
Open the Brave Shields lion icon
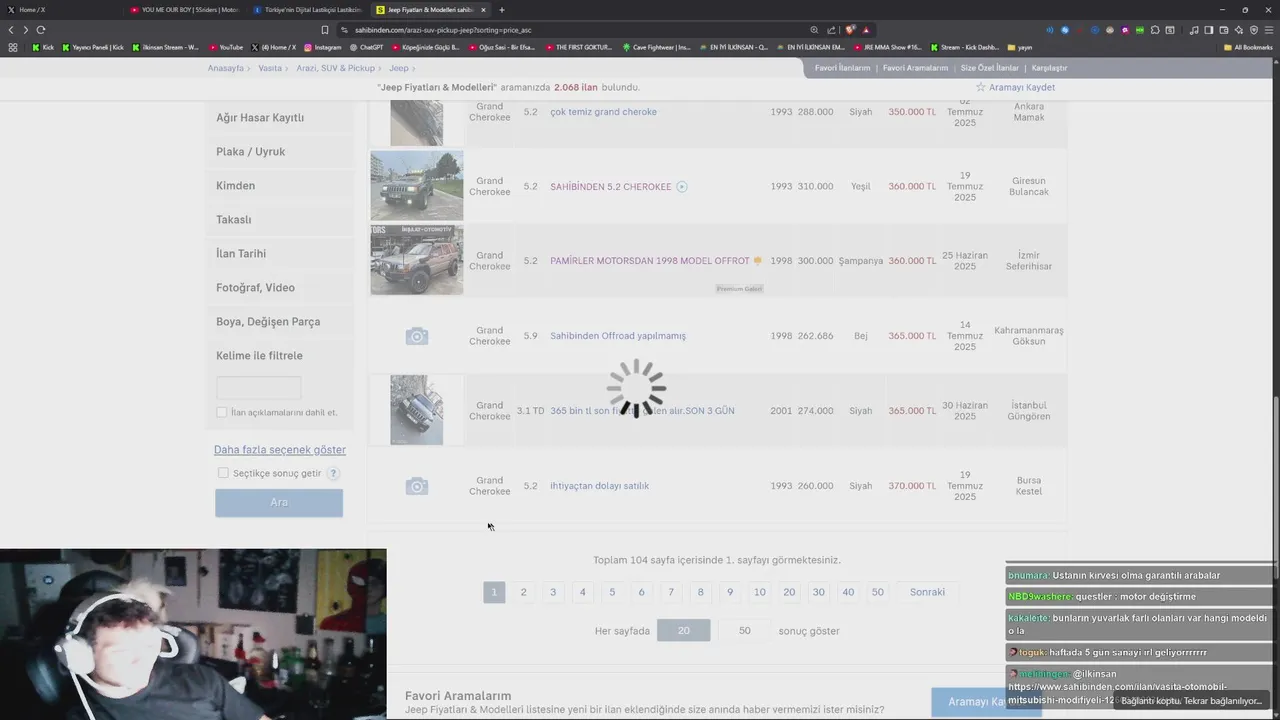tap(850, 30)
